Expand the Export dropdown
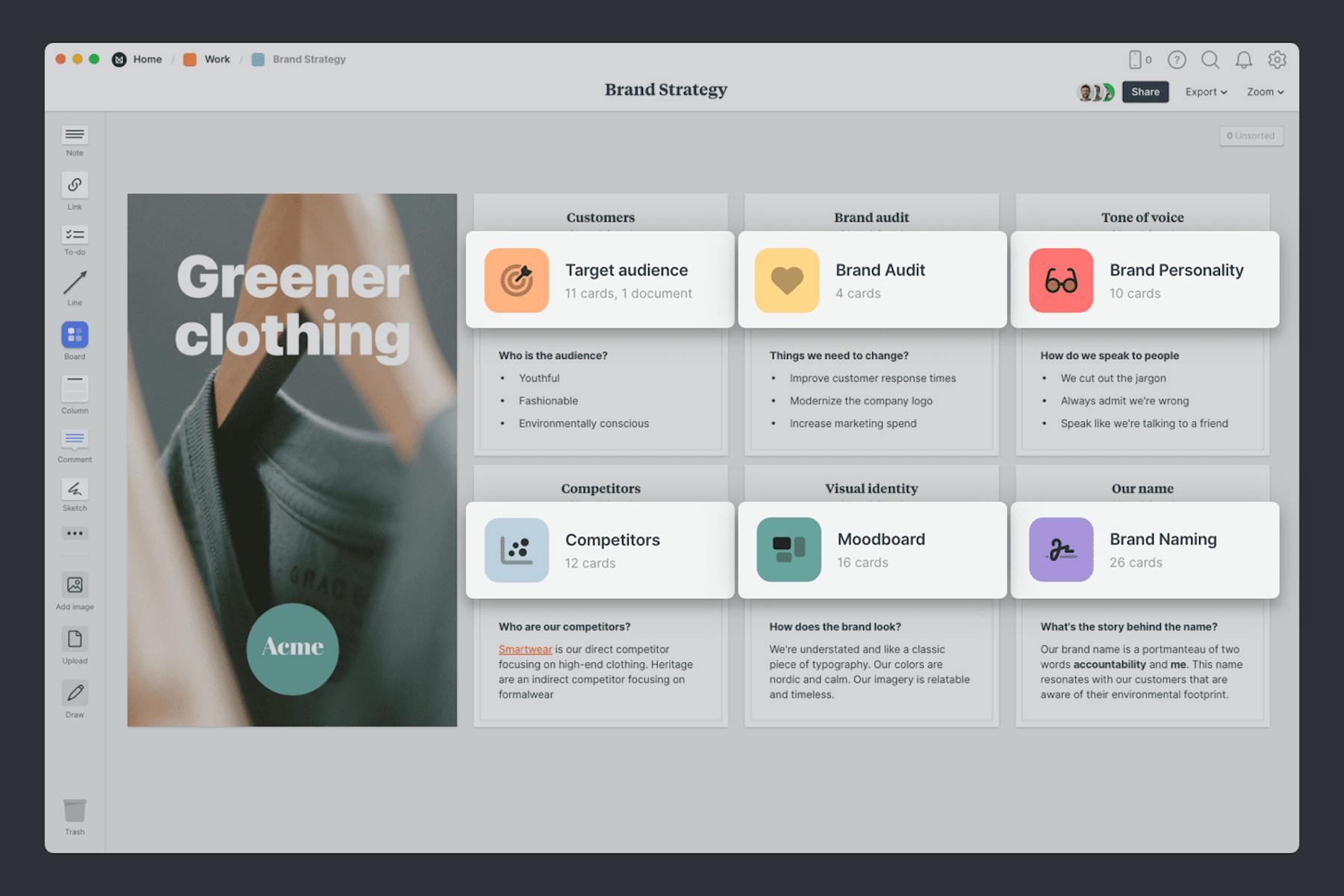This screenshot has height=896, width=1344. tap(1205, 91)
